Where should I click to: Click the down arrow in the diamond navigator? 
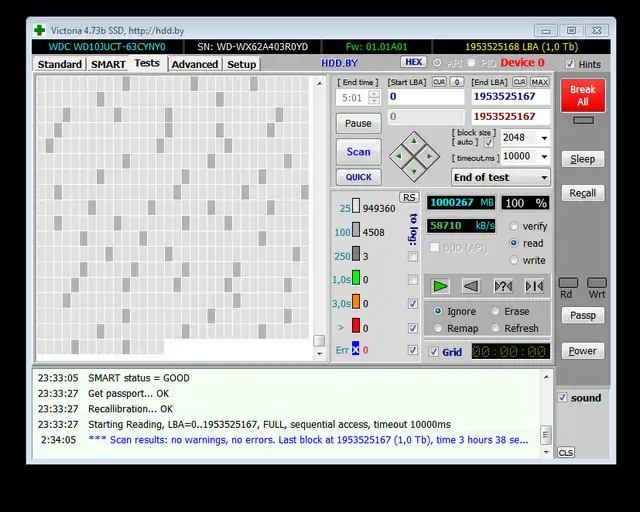click(x=414, y=171)
